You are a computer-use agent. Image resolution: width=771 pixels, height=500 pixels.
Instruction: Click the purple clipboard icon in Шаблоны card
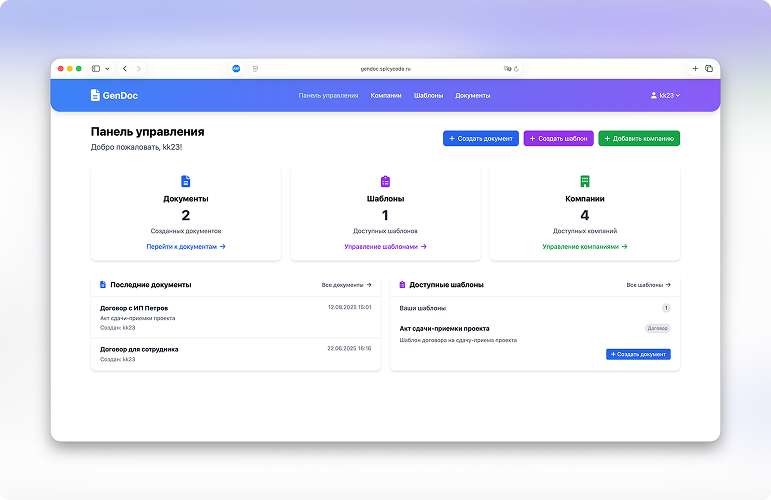point(385,181)
